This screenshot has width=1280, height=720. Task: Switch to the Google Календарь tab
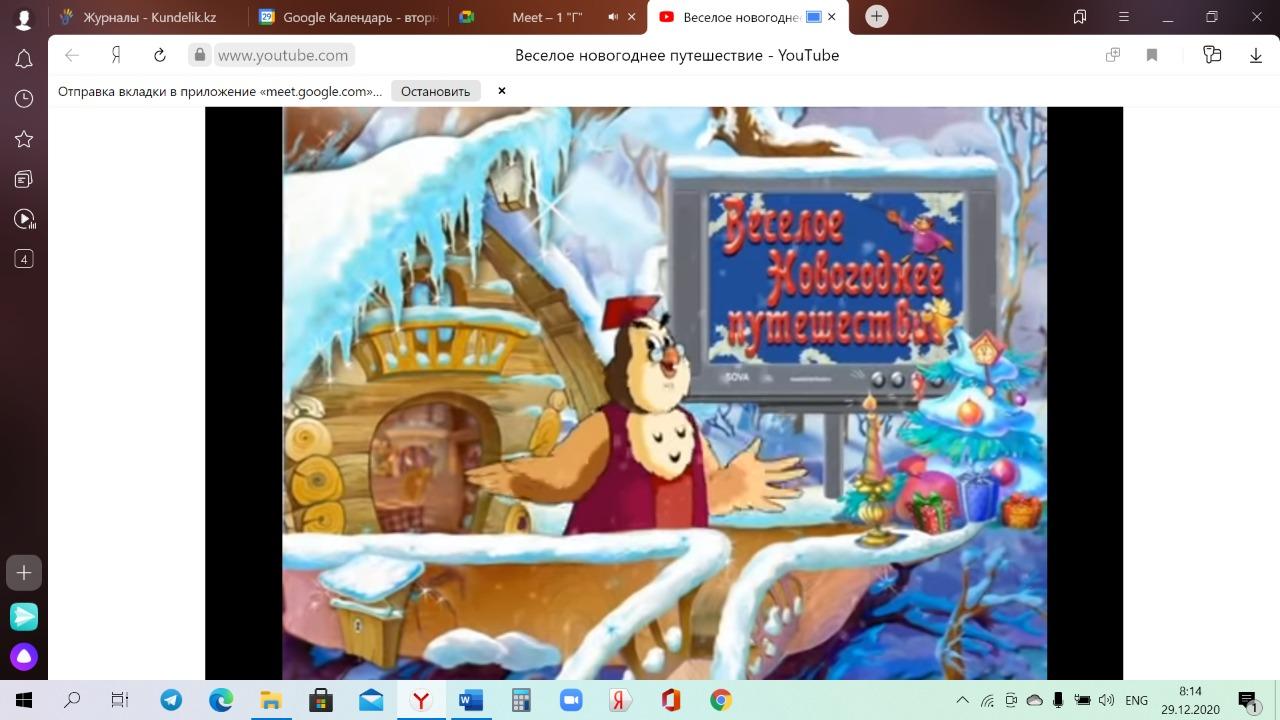point(348,17)
